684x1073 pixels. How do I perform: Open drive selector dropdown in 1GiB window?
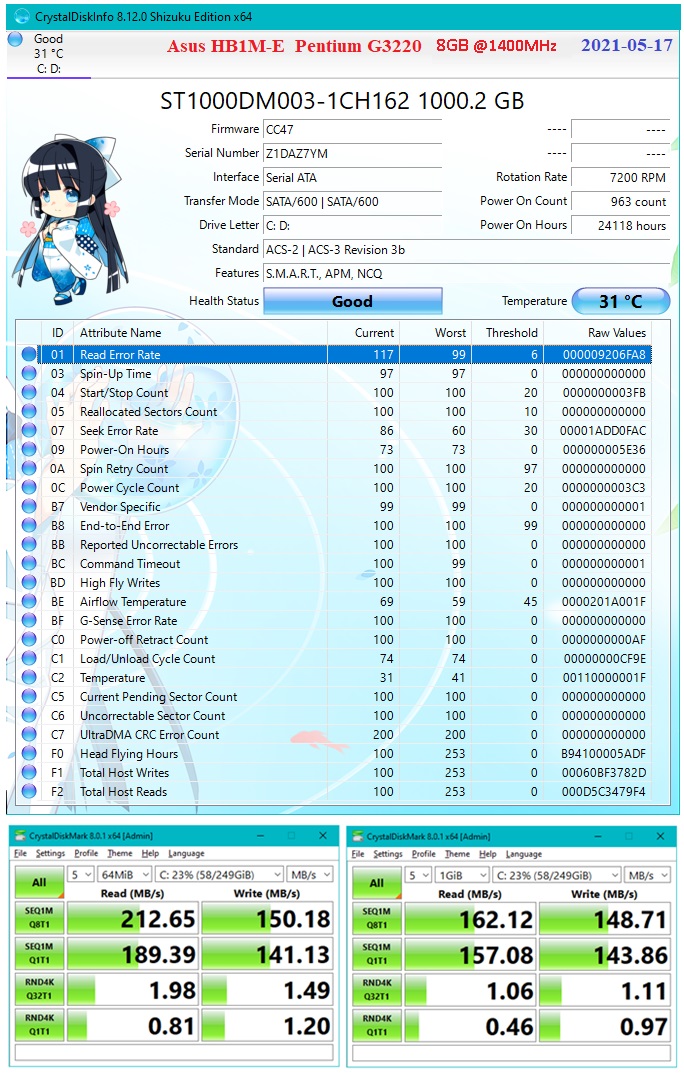(x=557, y=875)
